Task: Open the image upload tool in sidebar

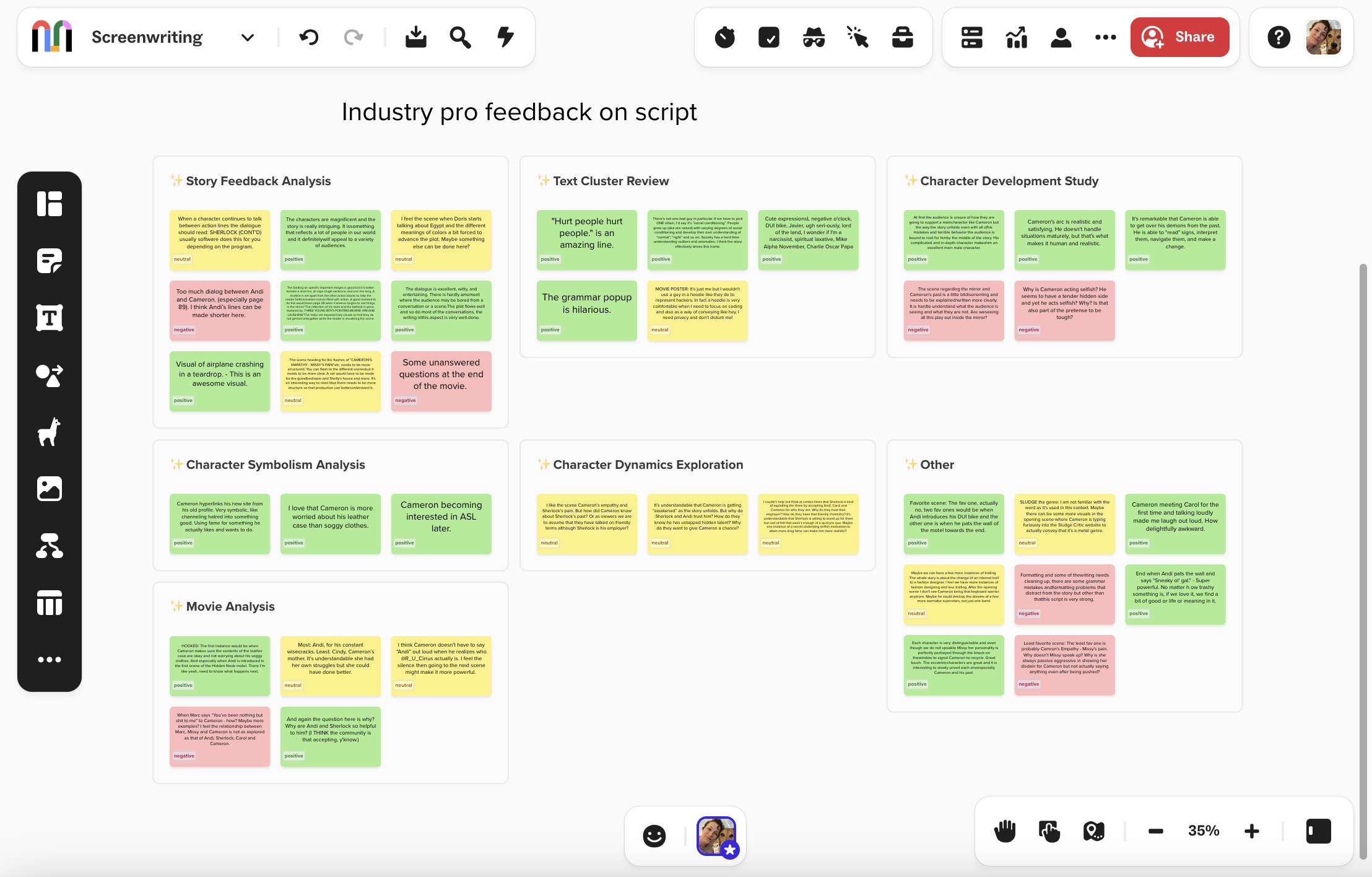Action: (50, 489)
